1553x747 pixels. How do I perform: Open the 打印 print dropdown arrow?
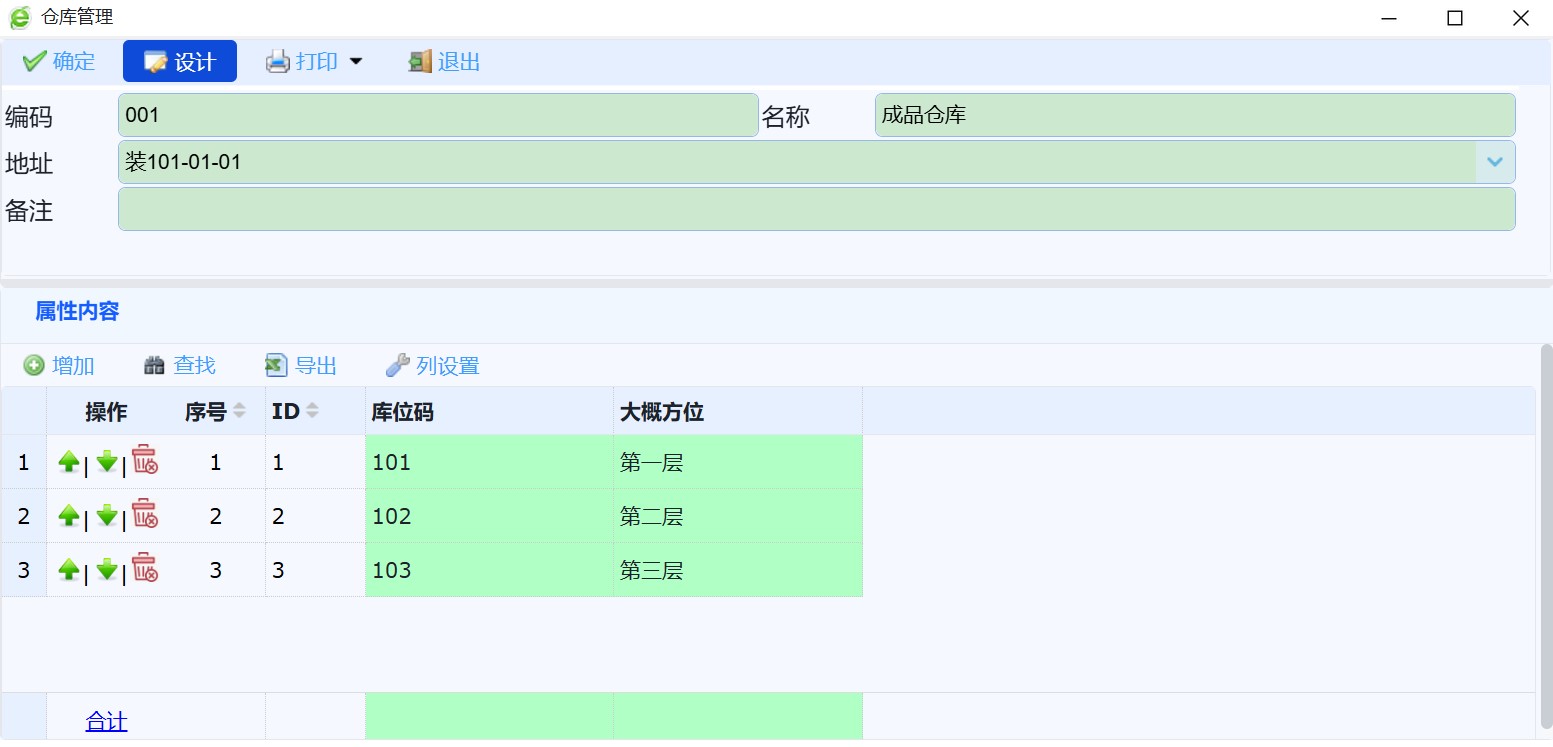click(x=355, y=62)
